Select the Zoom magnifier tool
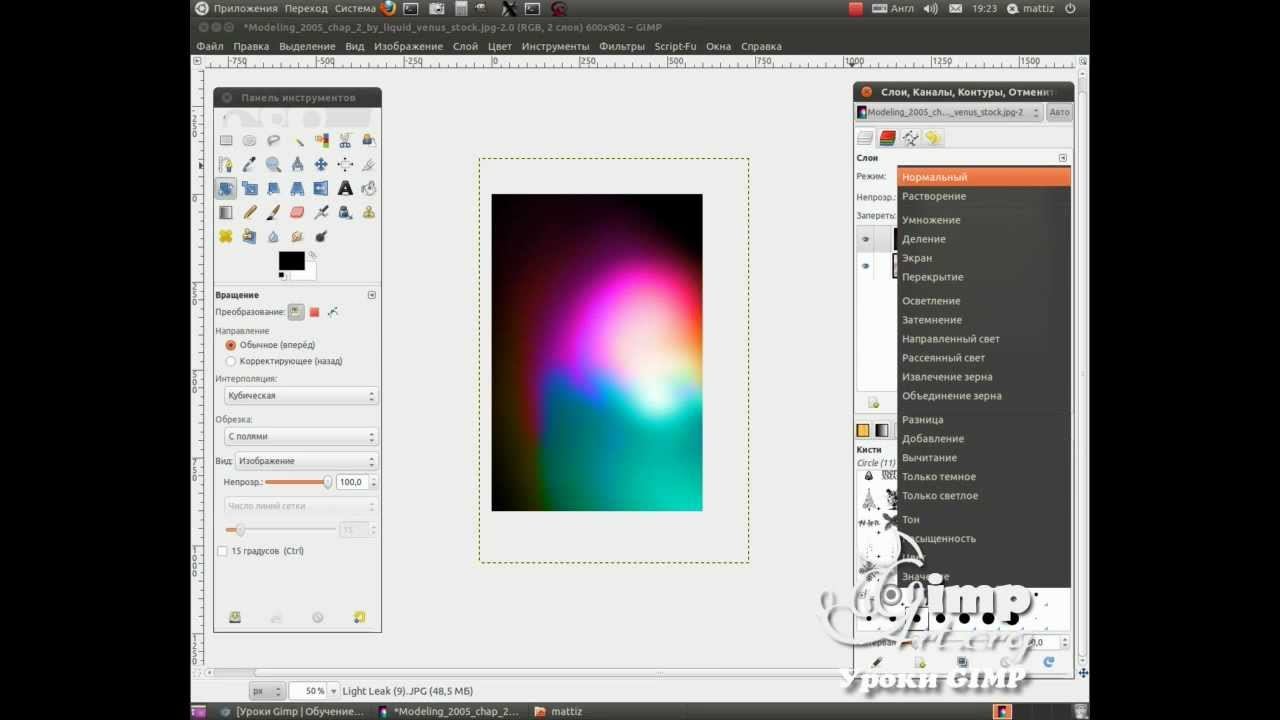The height and width of the screenshot is (720, 1280). pos(273,164)
